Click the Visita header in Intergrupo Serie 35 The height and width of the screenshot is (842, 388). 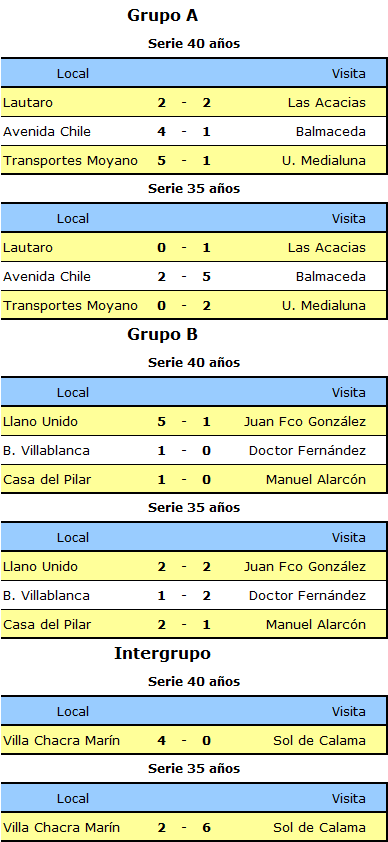point(349,799)
